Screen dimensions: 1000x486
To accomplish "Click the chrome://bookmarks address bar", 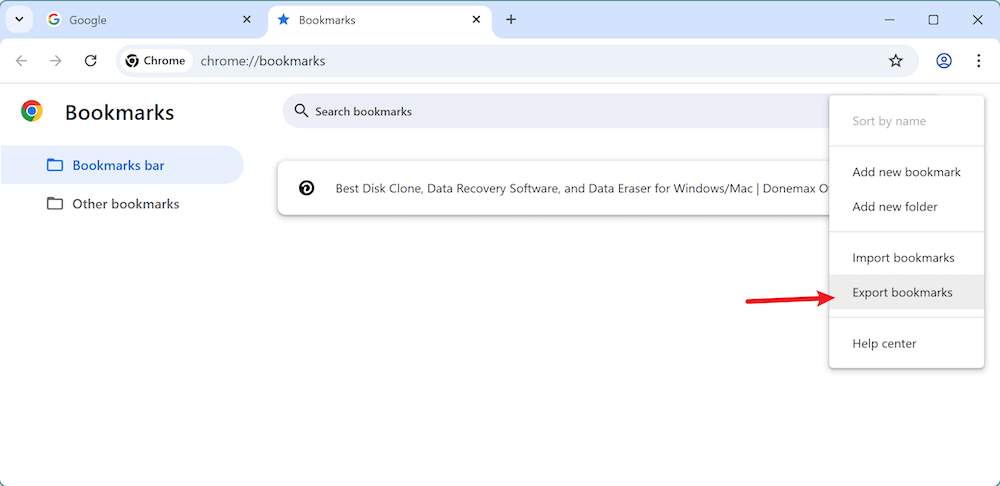I will [517, 61].
